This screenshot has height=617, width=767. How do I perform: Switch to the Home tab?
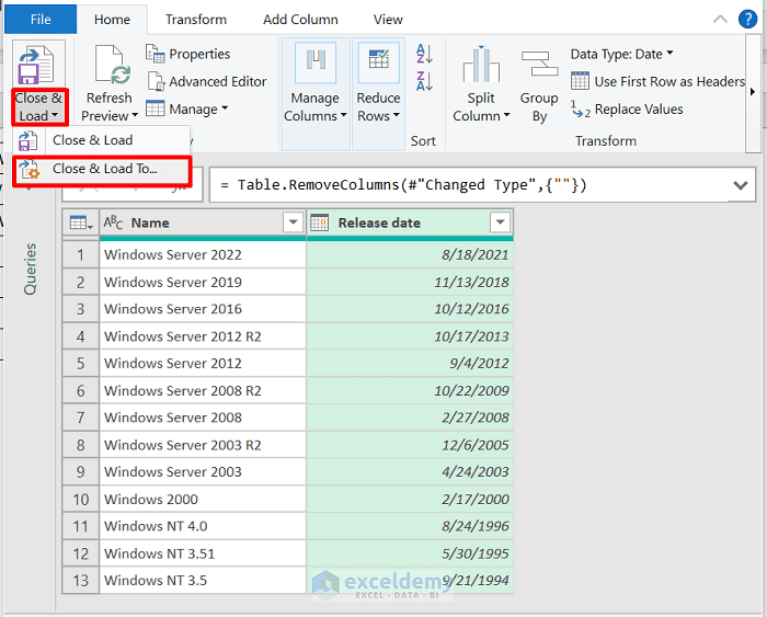[x=112, y=19]
